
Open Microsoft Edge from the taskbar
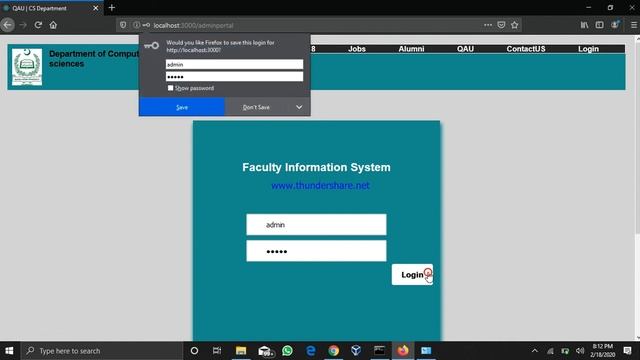point(311,351)
